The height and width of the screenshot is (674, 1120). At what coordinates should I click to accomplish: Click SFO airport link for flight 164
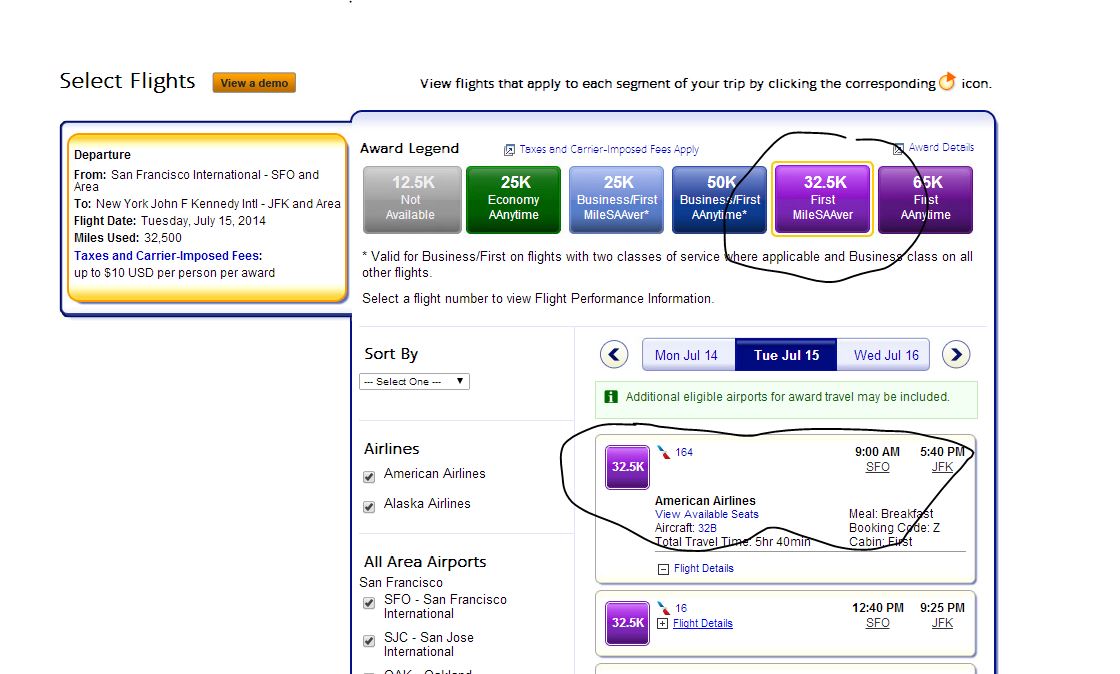point(877,467)
